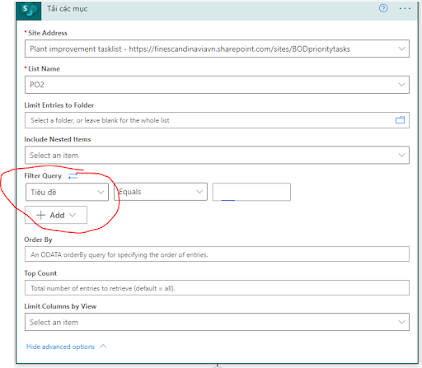Click the Order By input field

pyautogui.click(x=217, y=254)
